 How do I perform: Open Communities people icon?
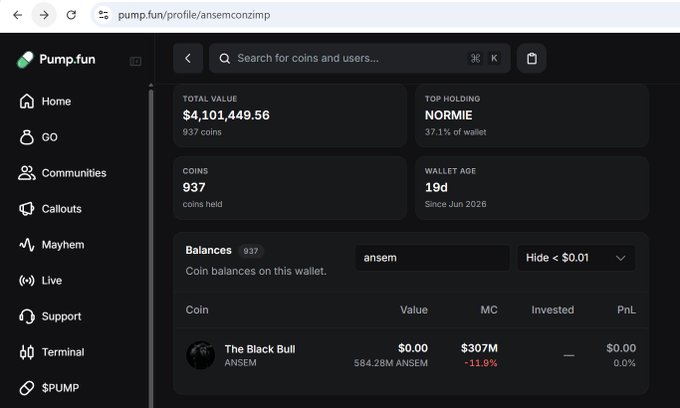(x=26, y=173)
